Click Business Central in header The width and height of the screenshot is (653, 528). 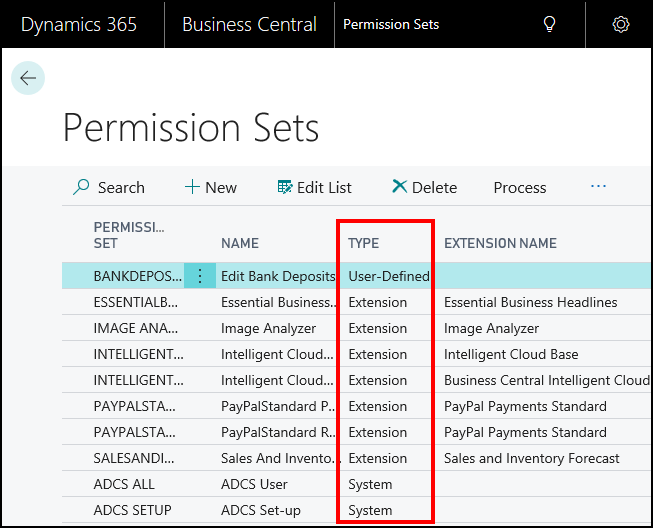249,25
